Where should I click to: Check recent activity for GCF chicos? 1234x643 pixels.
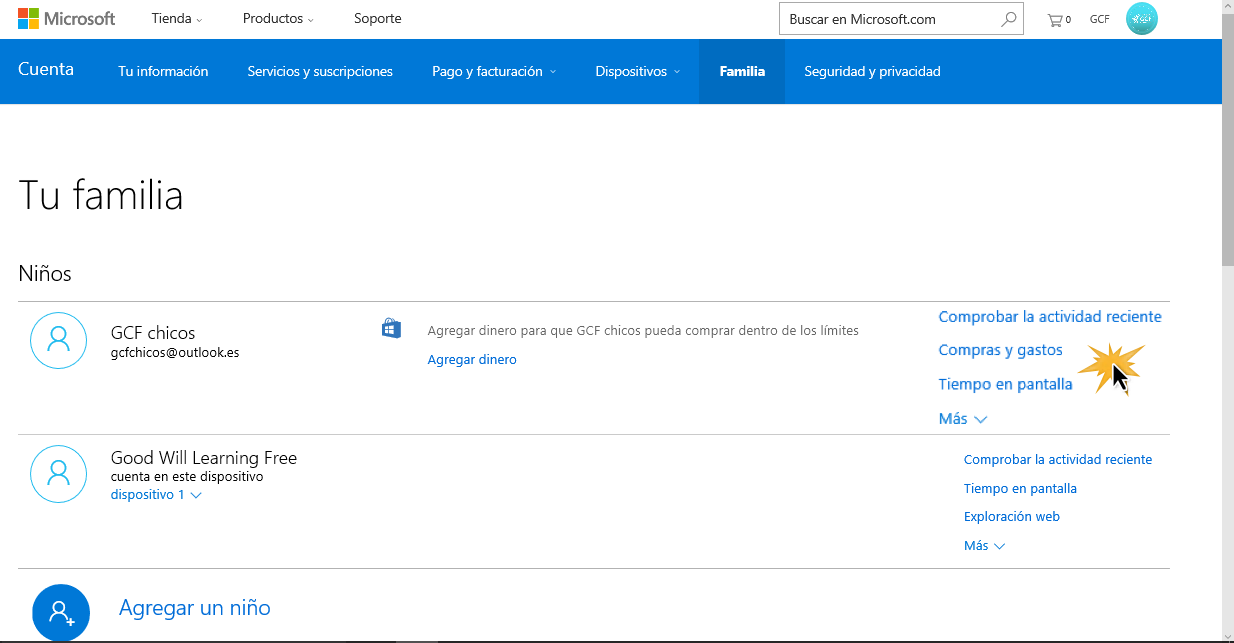coord(1050,317)
